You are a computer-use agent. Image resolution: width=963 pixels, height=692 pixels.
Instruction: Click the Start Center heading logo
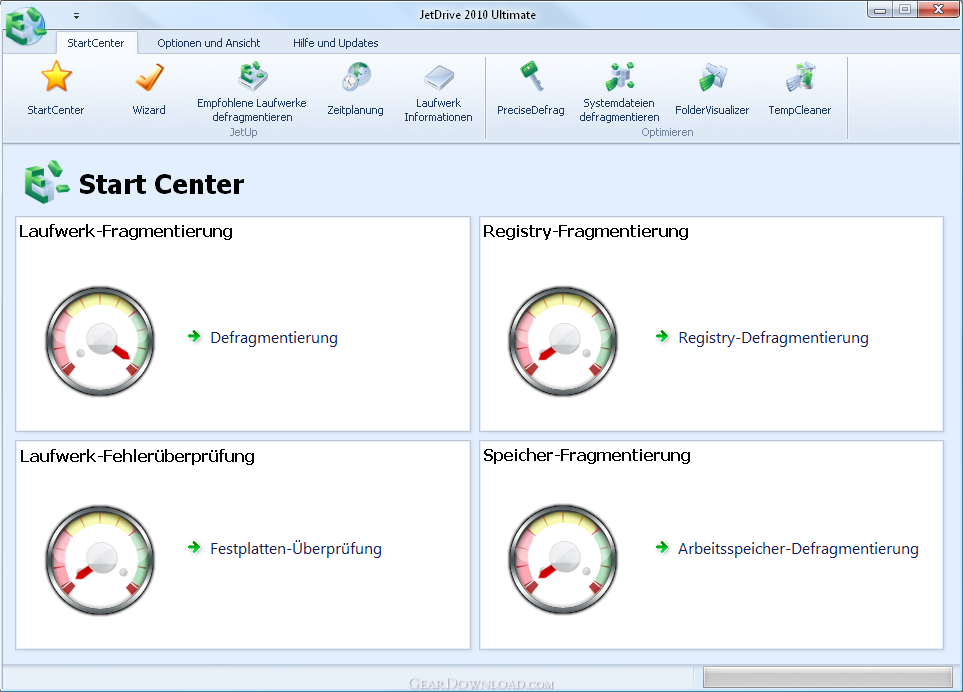pyautogui.click(x=47, y=182)
